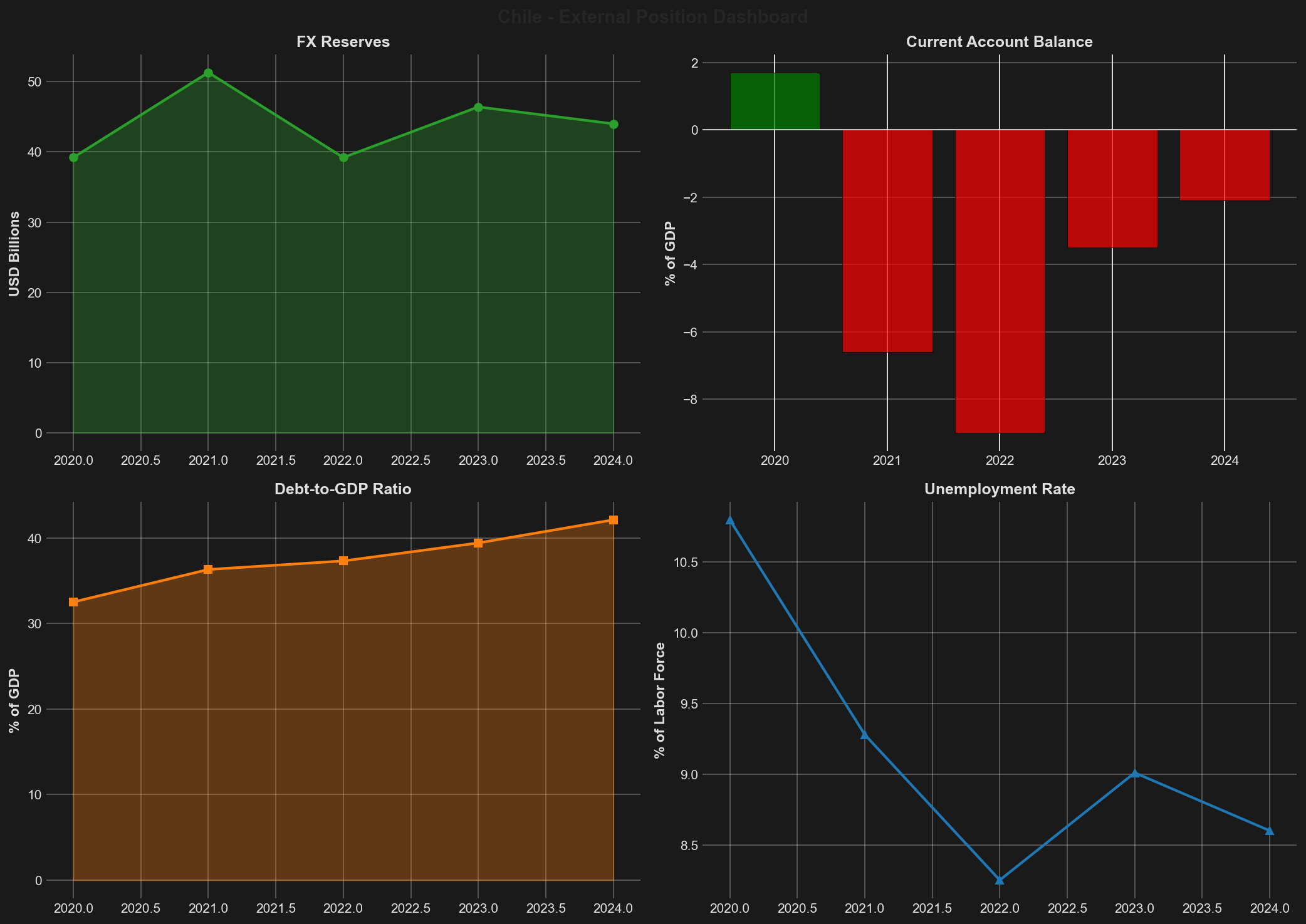This screenshot has height=924, width=1306.
Task: Click the 2020 FX Reserves data point
Action: tap(74, 157)
